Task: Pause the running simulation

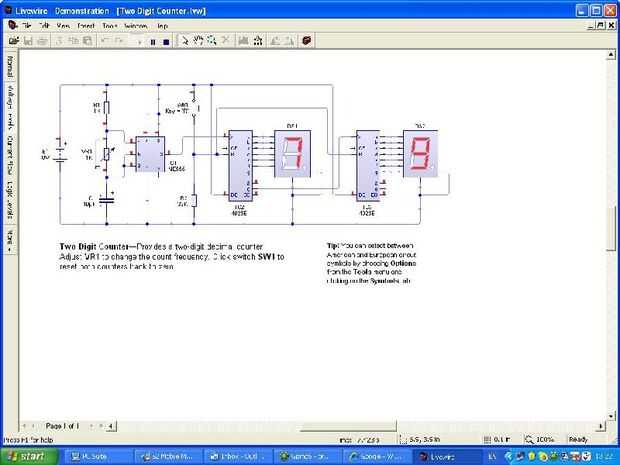Action: (x=153, y=42)
